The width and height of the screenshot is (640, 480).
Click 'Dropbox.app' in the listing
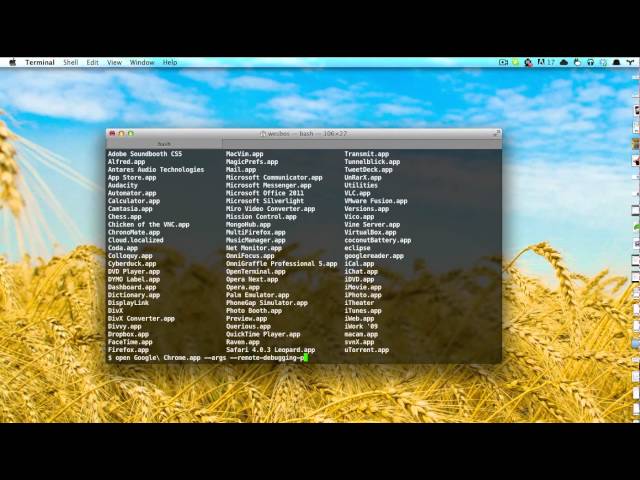coord(128,334)
